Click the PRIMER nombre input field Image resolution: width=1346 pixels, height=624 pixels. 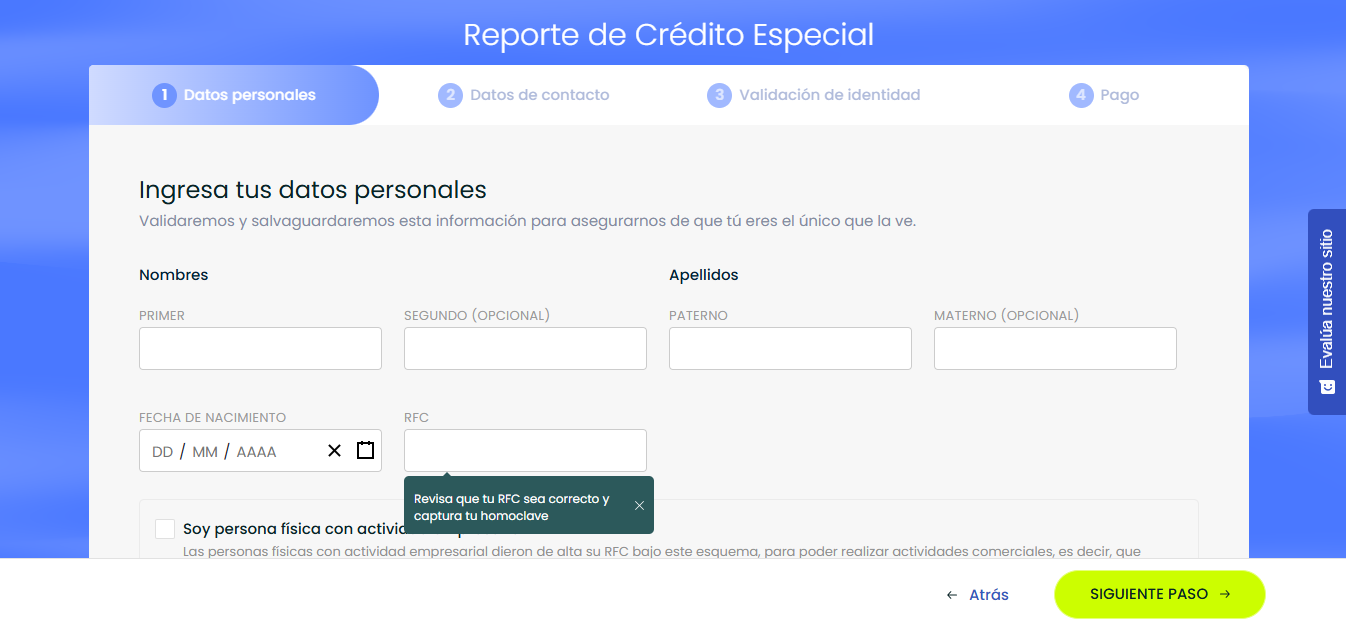click(260, 348)
